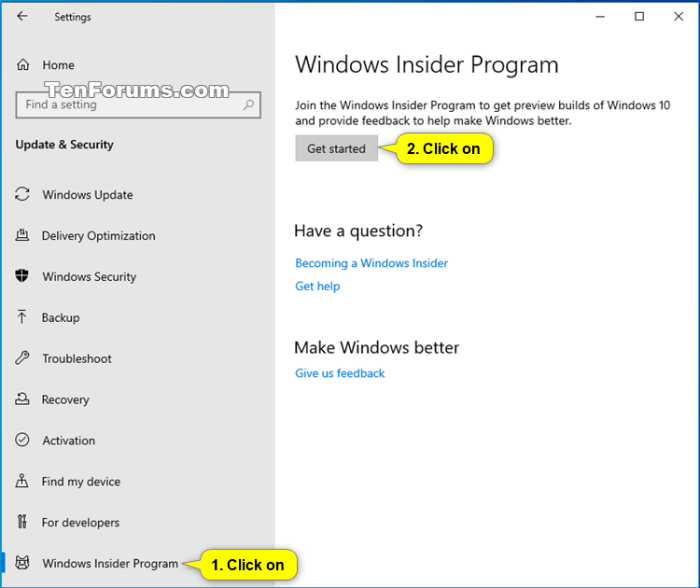Image resolution: width=700 pixels, height=588 pixels.
Task: Select the For developers tools icon
Action: (x=22, y=521)
